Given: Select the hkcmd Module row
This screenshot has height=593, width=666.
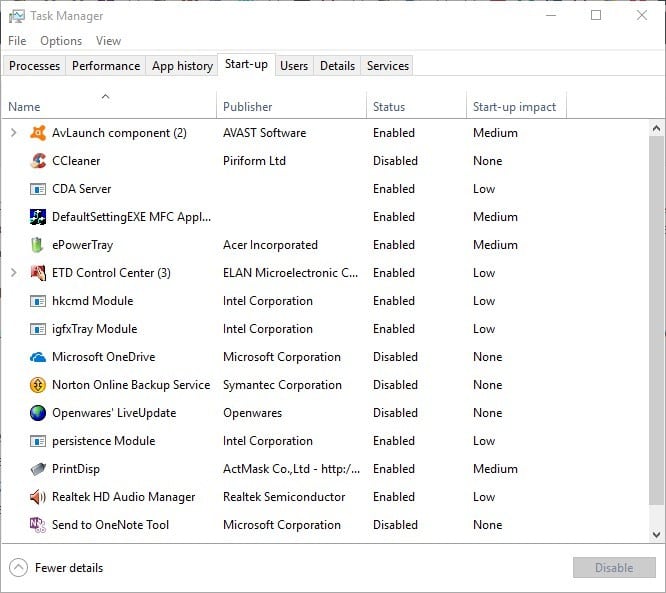Looking at the screenshot, I should click(x=325, y=301).
